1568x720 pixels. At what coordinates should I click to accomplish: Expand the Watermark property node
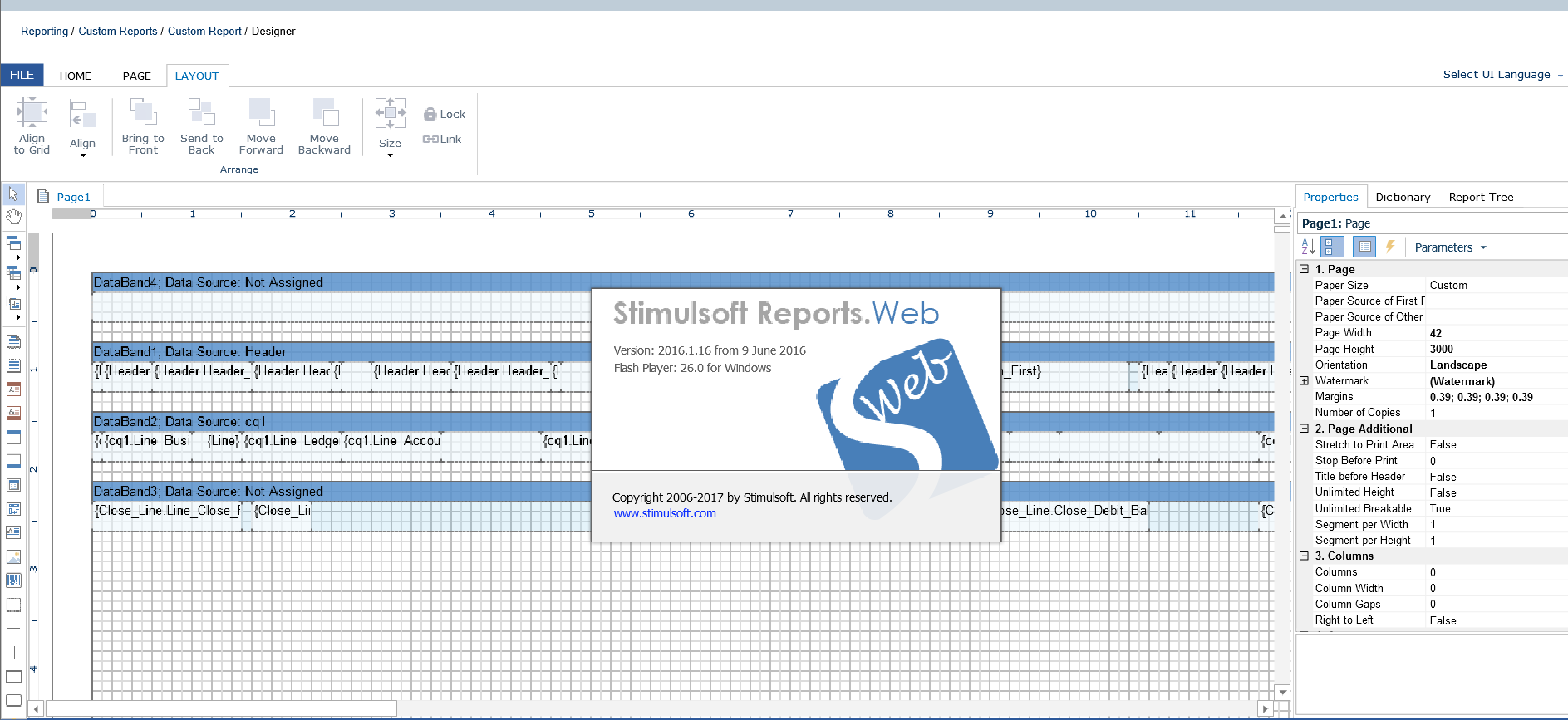(x=1305, y=381)
